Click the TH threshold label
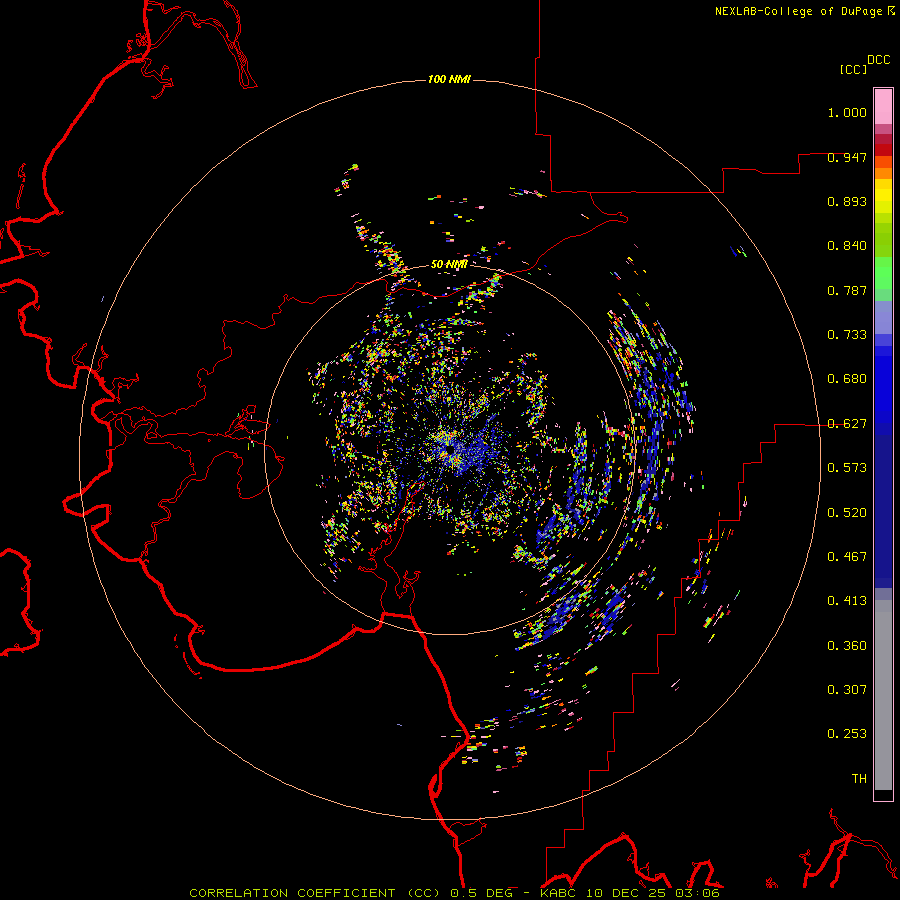The height and width of the screenshot is (900, 900). pyautogui.click(x=859, y=779)
